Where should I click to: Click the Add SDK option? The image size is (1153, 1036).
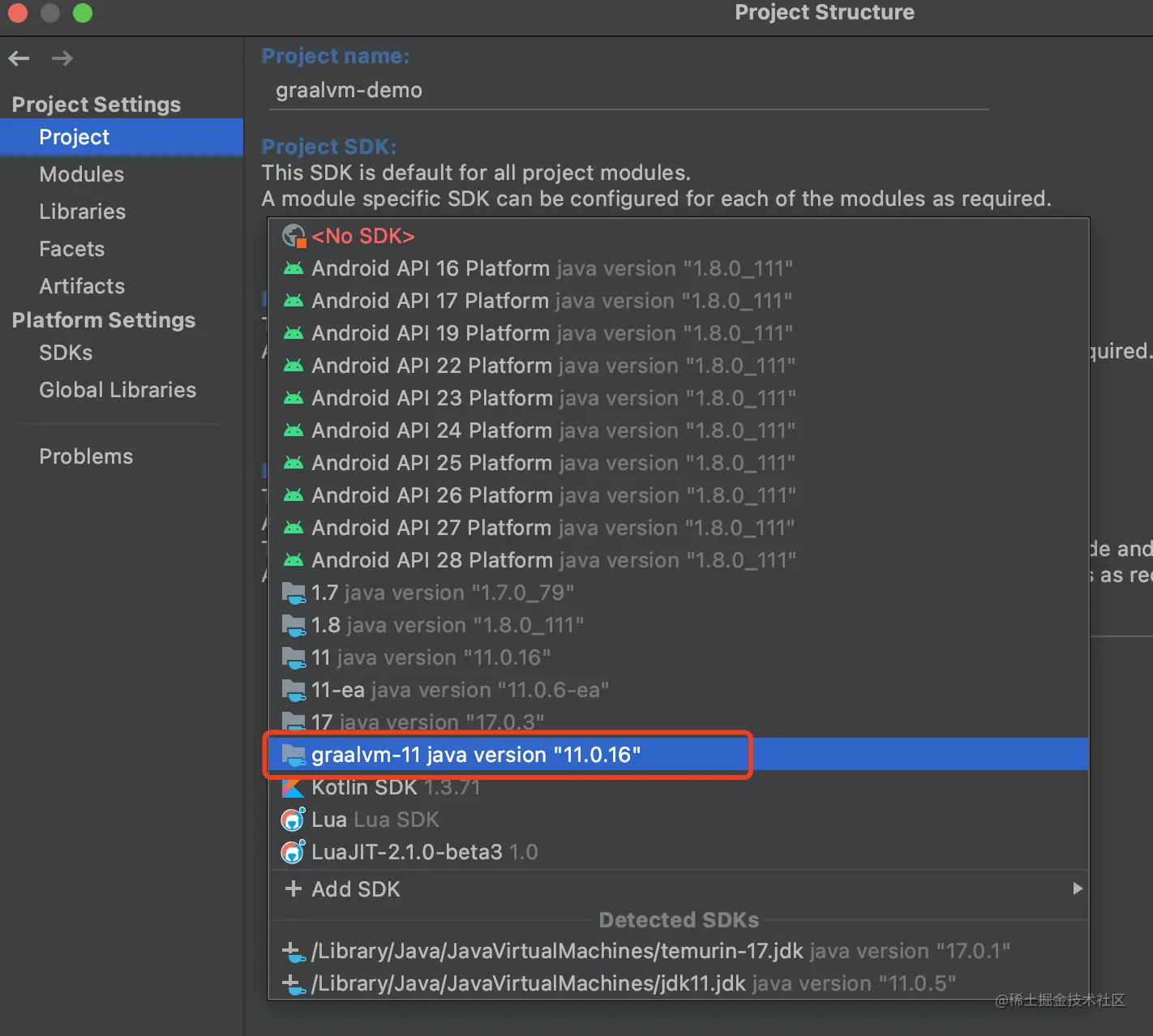tap(679, 889)
